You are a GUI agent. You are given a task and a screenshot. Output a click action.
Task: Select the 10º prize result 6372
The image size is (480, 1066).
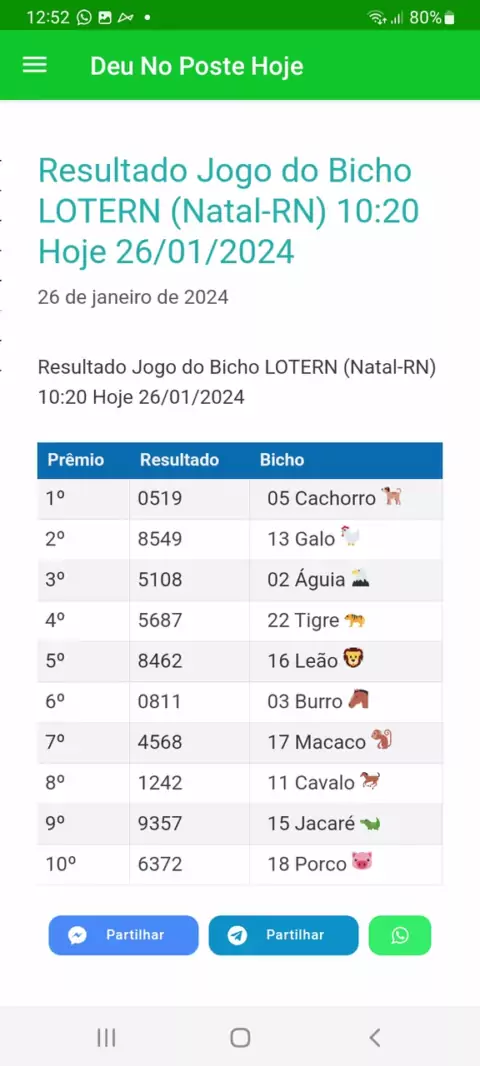pyautogui.click(x=160, y=865)
